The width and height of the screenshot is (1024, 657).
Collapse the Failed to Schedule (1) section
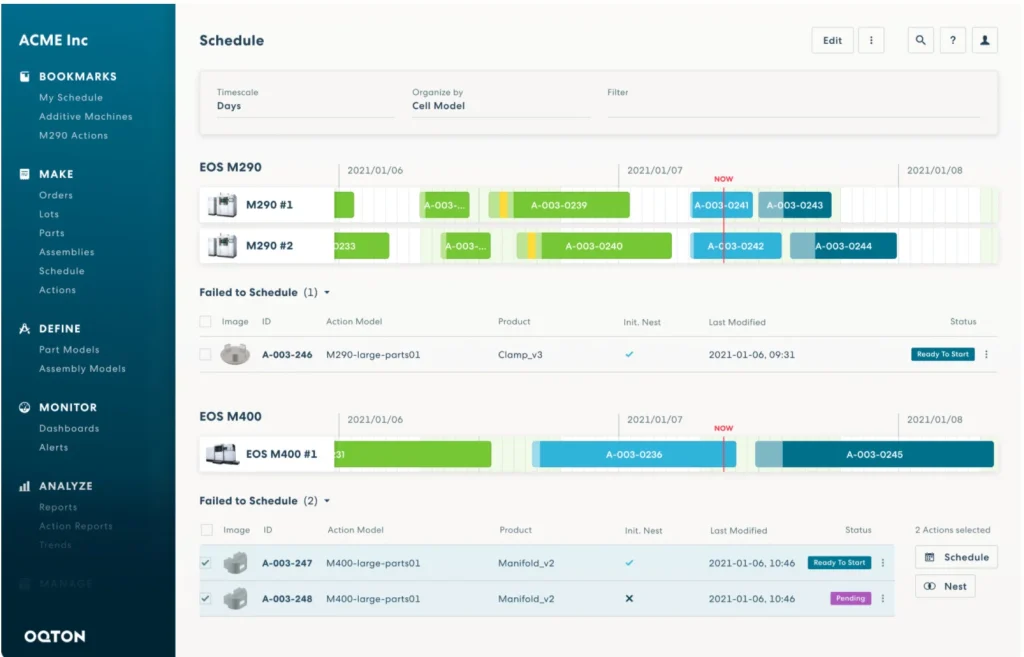(327, 293)
